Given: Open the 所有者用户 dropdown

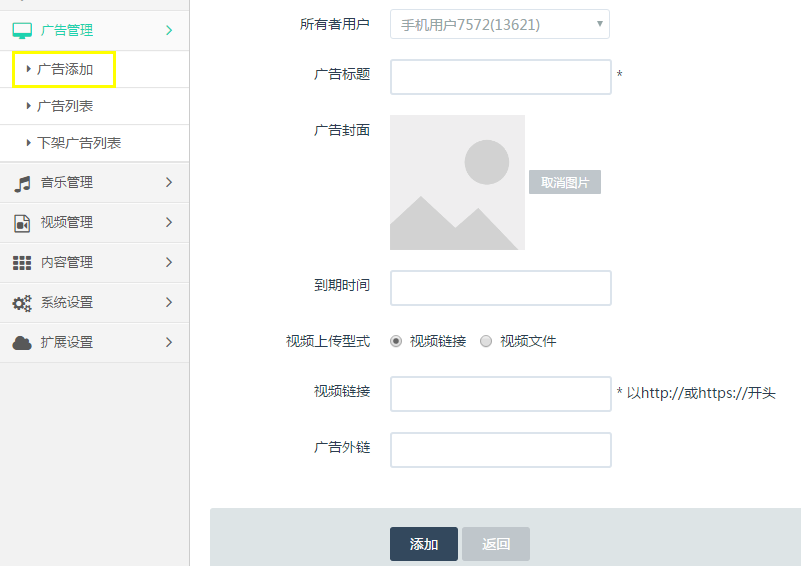Looking at the screenshot, I should point(499,24).
